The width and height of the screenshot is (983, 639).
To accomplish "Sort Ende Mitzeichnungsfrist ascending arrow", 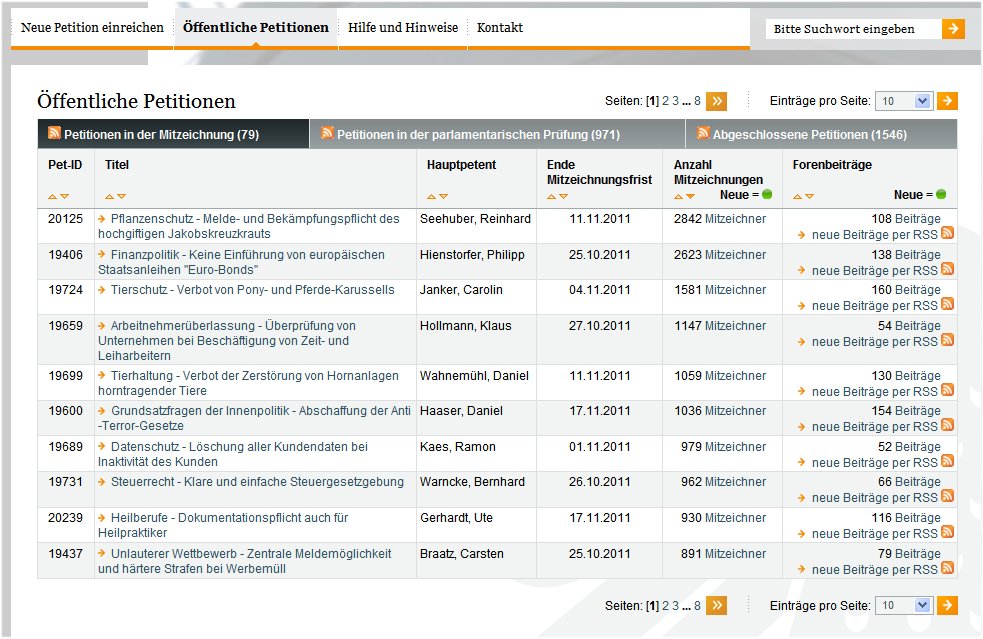I will click(551, 197).
